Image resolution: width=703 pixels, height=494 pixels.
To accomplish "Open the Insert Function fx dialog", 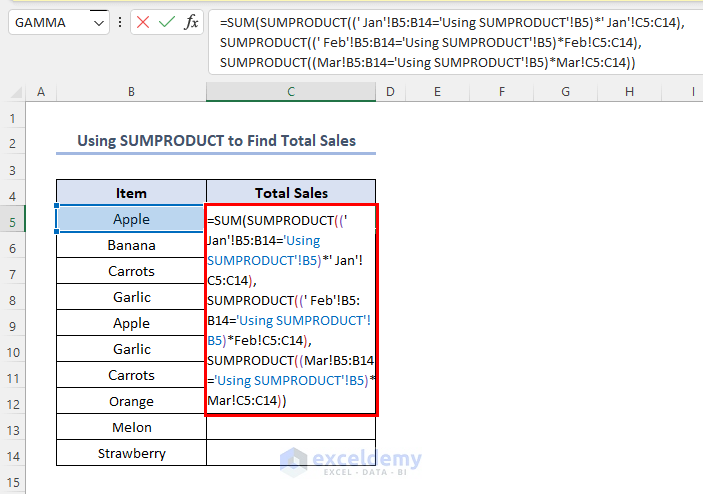I will (x=191, y=22).
